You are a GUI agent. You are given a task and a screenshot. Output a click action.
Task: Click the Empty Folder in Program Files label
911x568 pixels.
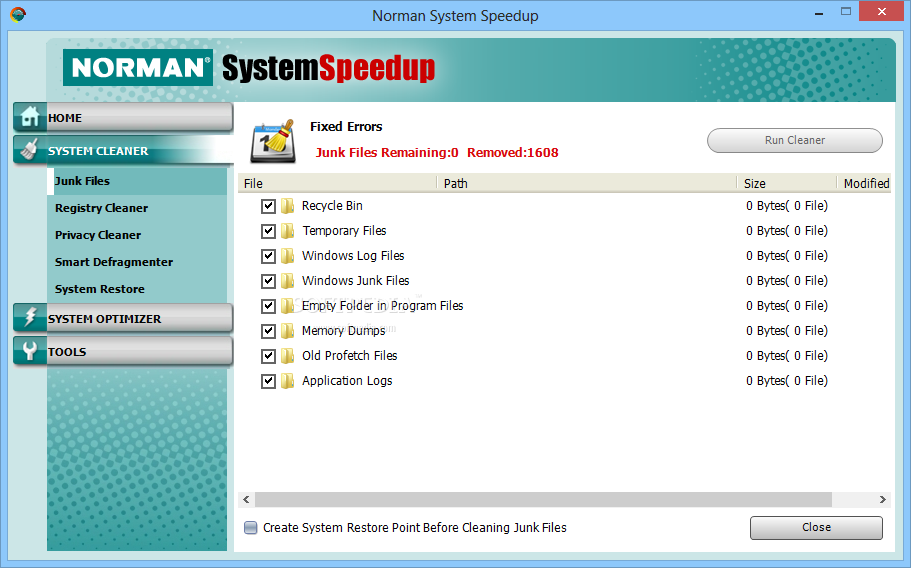click(x=382, y=305)
